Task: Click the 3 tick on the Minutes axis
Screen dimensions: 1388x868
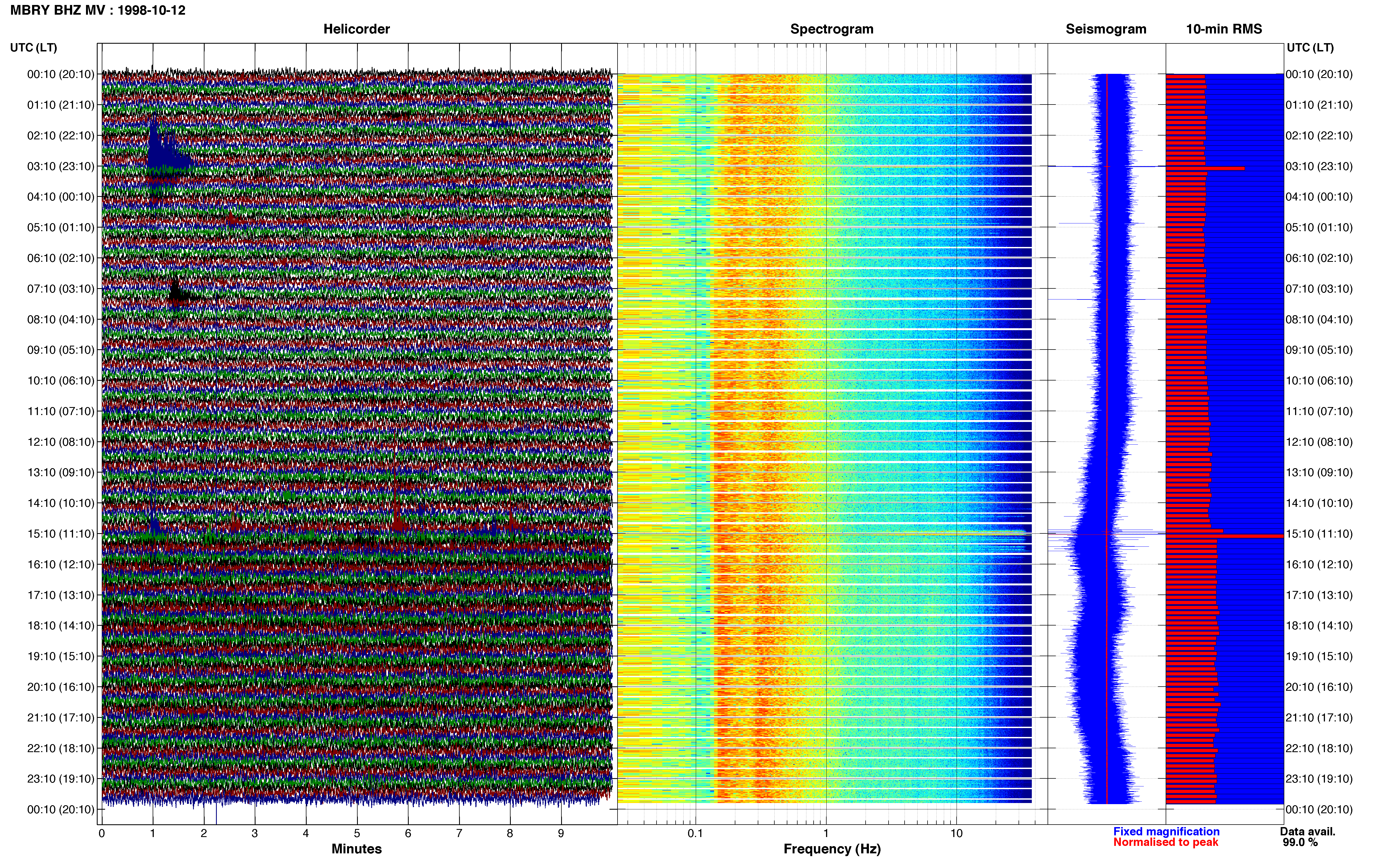Action: tap(255, 833)
